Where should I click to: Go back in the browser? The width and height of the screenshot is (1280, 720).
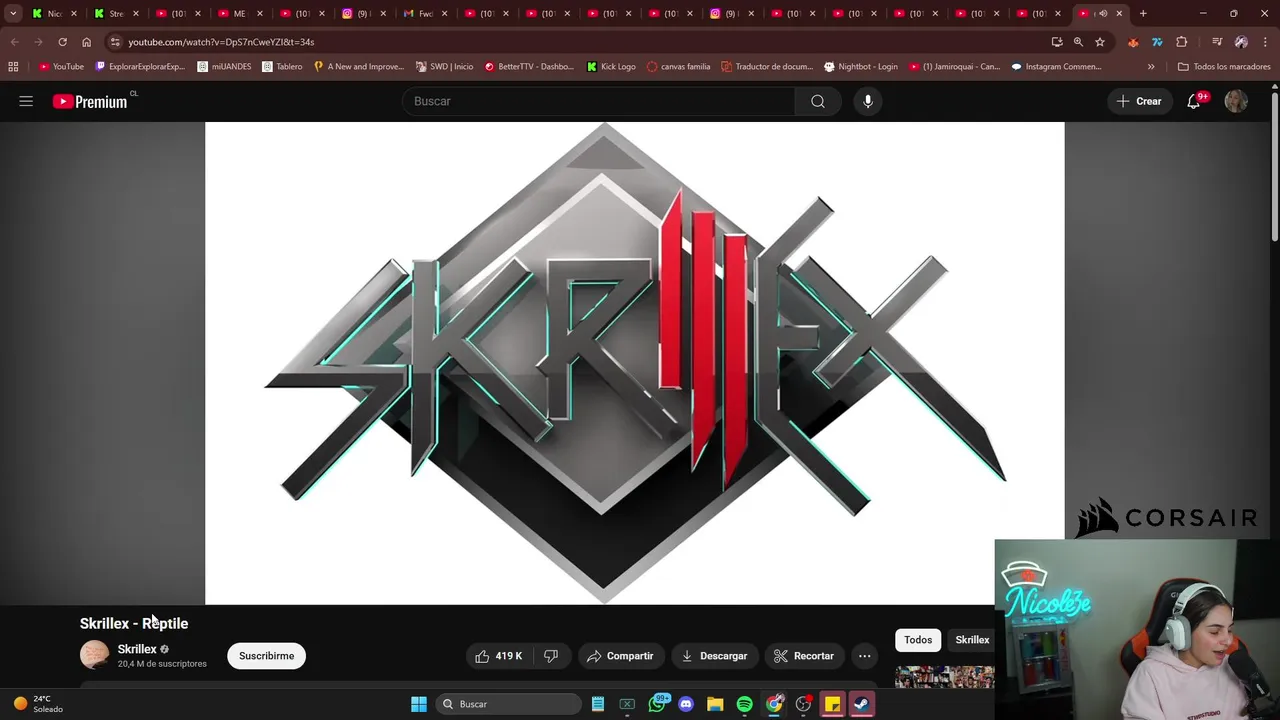click(x=14, y=42)
